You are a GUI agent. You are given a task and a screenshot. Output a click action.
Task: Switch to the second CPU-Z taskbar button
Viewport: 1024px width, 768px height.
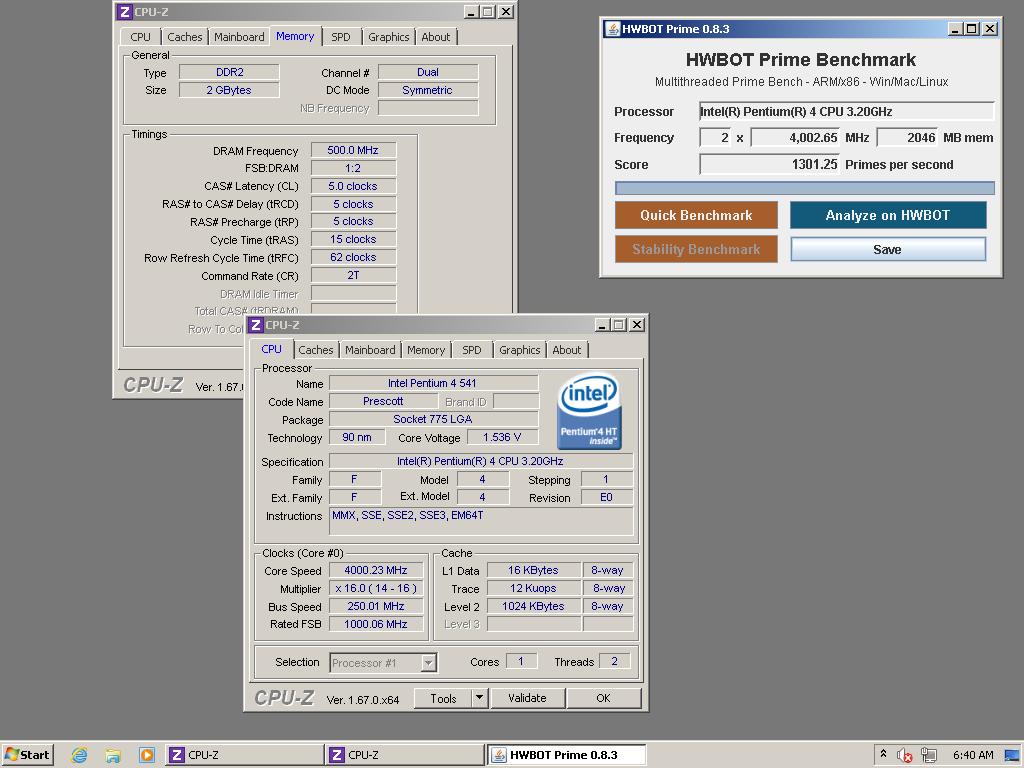point(404,755)
